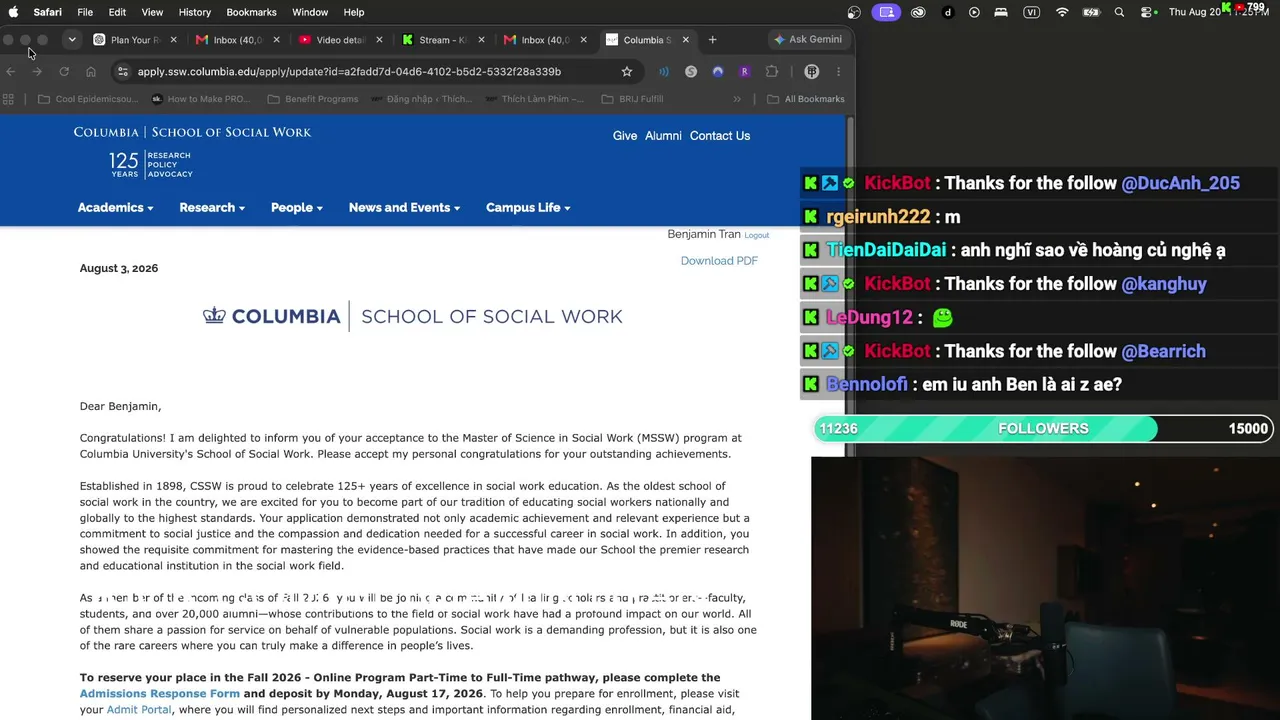The width and height of the screenshot is (1280, 720).
Task: Open the Contact Us link
Action: click(x=720, y=136)
